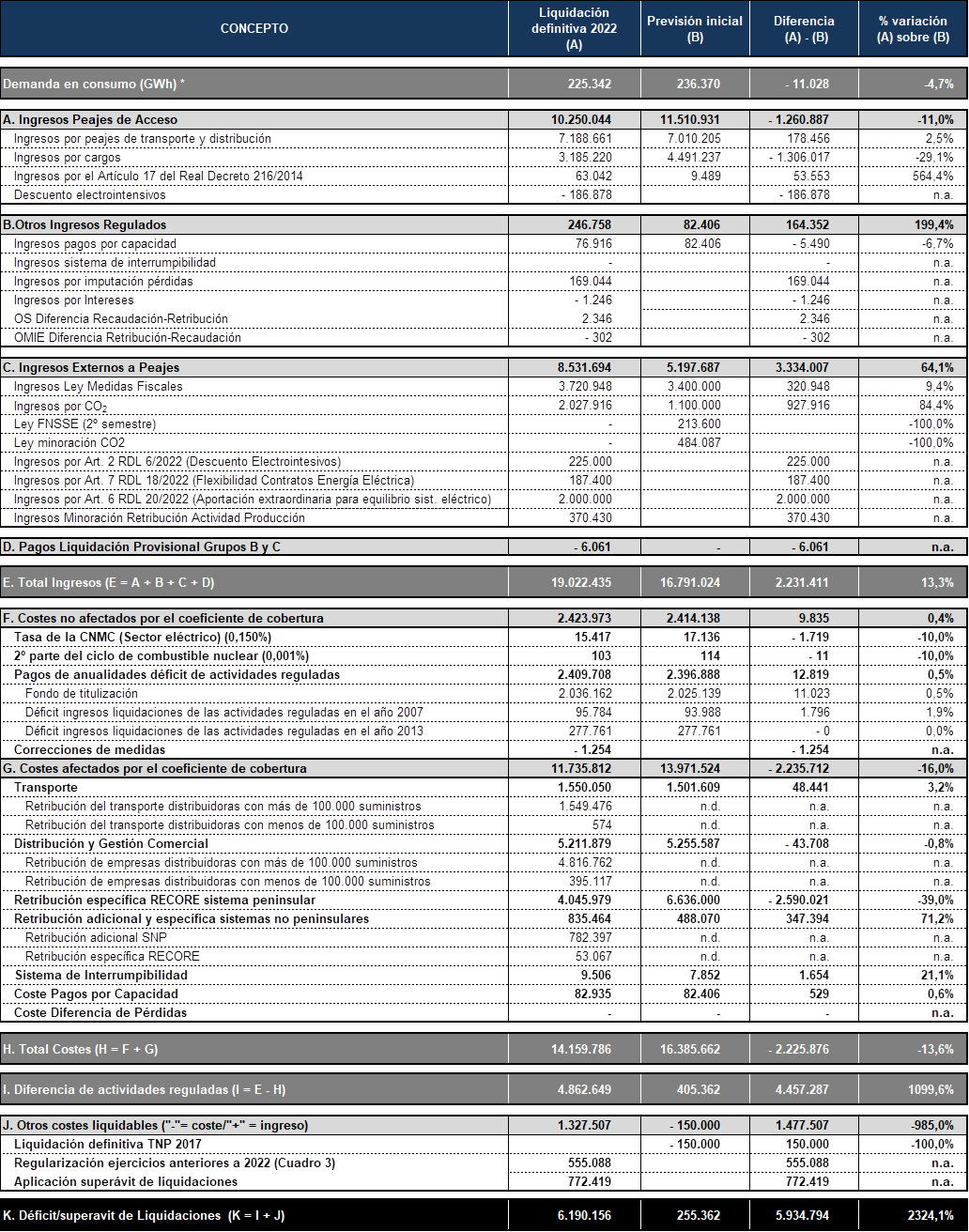Click 'Retribución específica RECORE sistema peninsular' label

pyautogui.click(x=164, y=901)
